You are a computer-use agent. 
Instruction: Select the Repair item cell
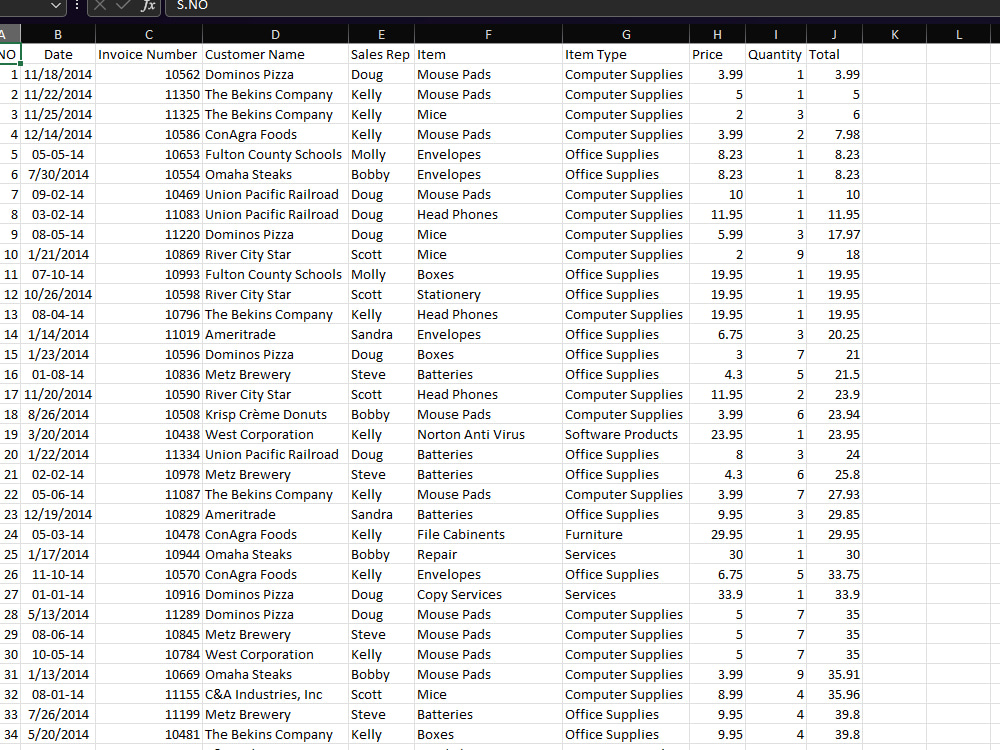489,554
